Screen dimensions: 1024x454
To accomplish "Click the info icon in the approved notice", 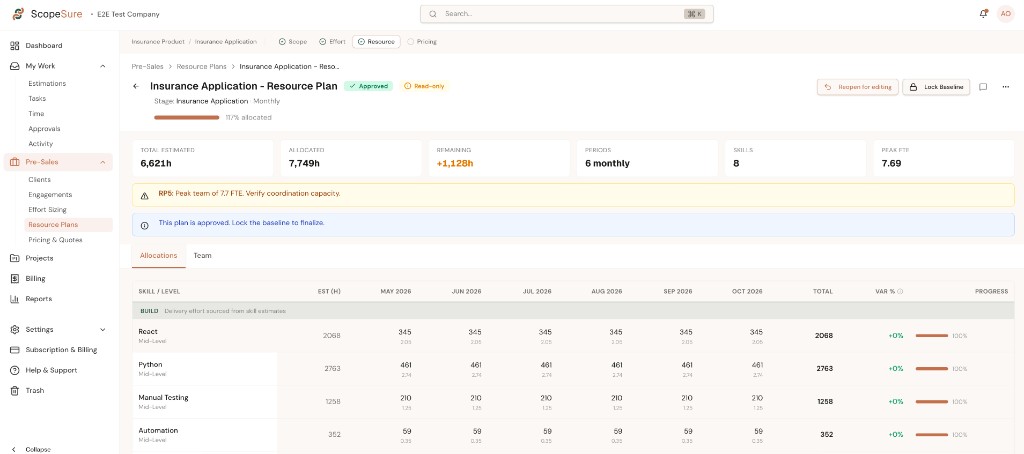I will click(x=145, y=224).
